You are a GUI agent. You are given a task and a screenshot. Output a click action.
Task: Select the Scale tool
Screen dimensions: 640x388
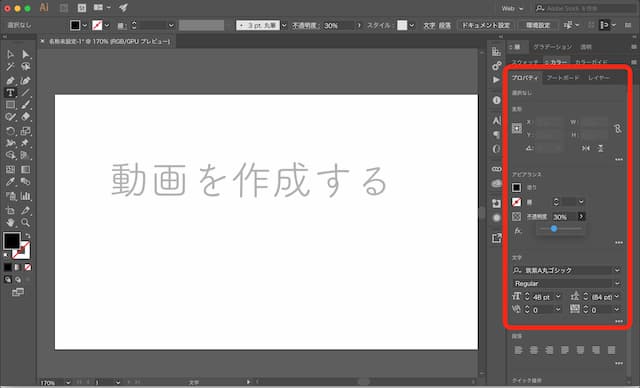pos(26,131)
